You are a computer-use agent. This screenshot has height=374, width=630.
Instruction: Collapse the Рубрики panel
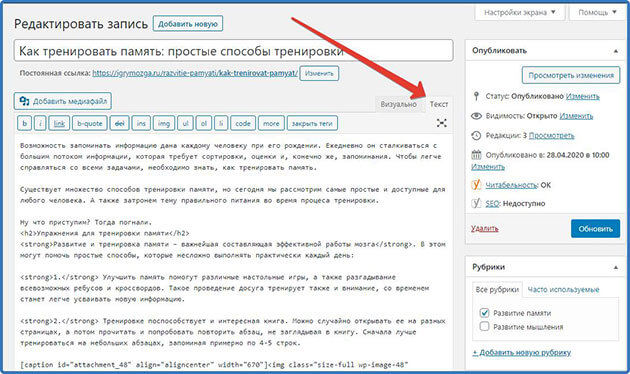tap(616, 268)
